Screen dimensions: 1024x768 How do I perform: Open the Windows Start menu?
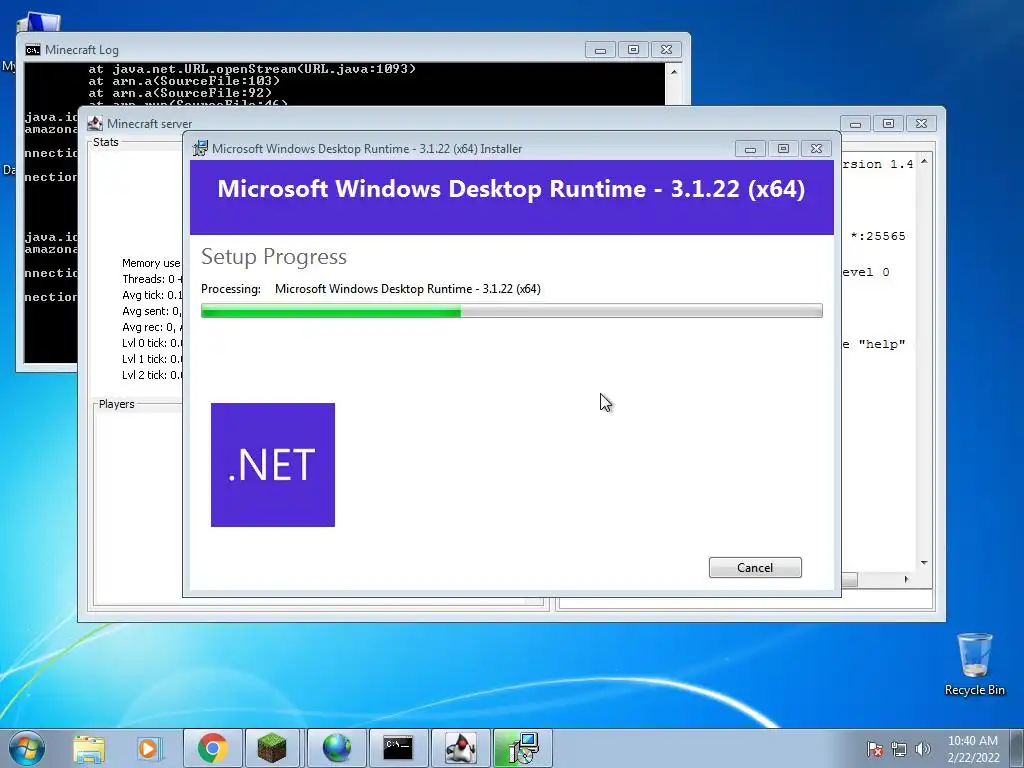[27, 748]
